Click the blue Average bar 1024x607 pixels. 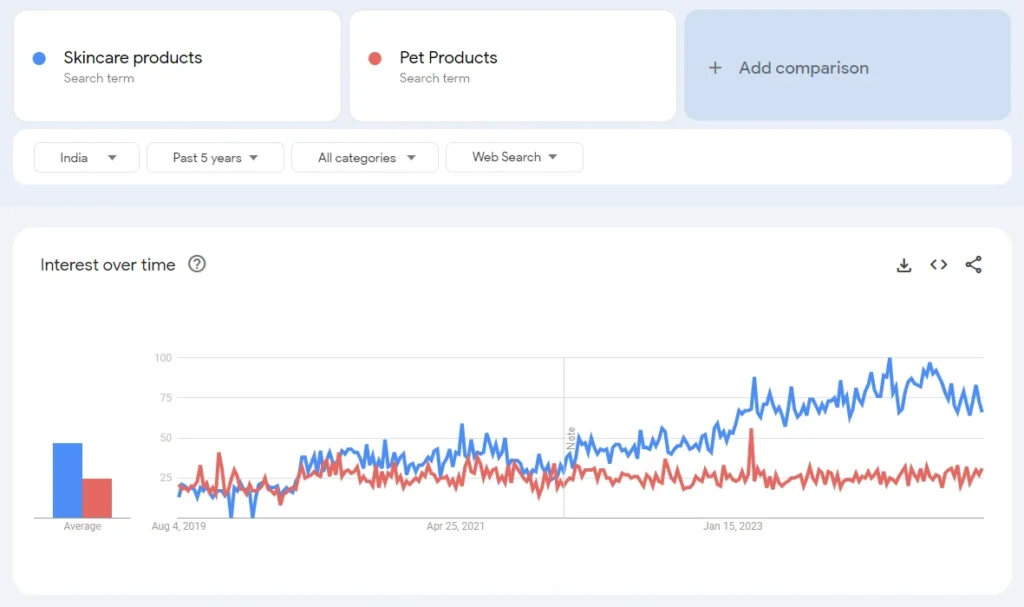click(x=68, y=480)
